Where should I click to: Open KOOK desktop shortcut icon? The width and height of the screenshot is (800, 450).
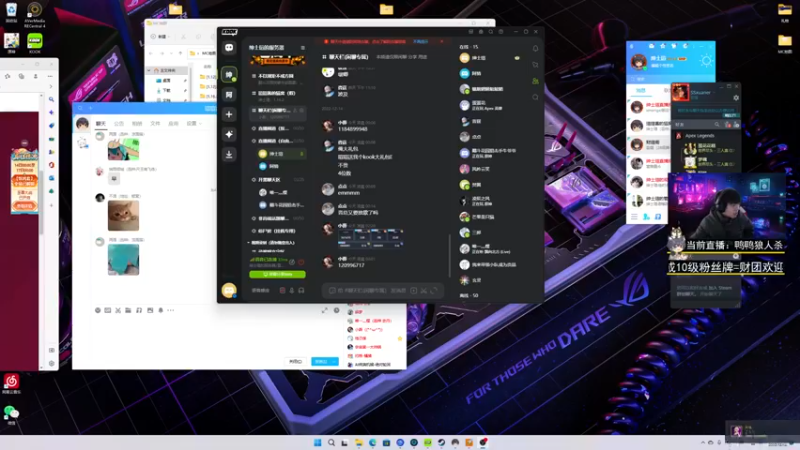[x=35, y=43]
